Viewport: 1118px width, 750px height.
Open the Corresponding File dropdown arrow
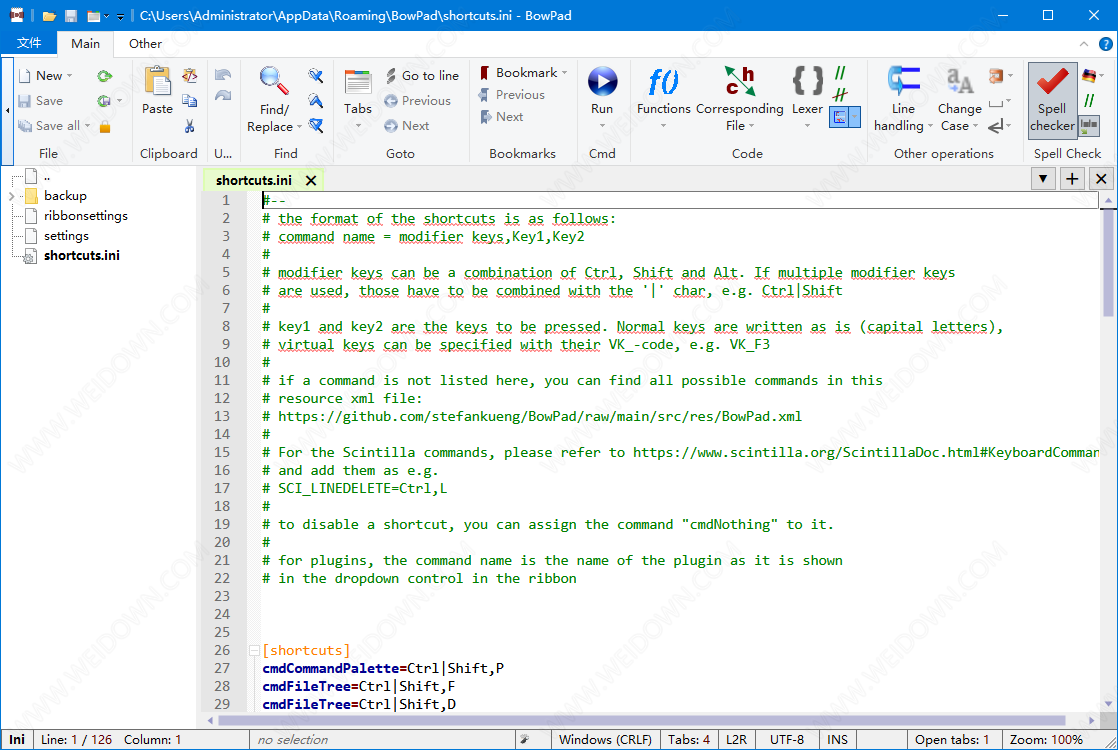point(752,126)
